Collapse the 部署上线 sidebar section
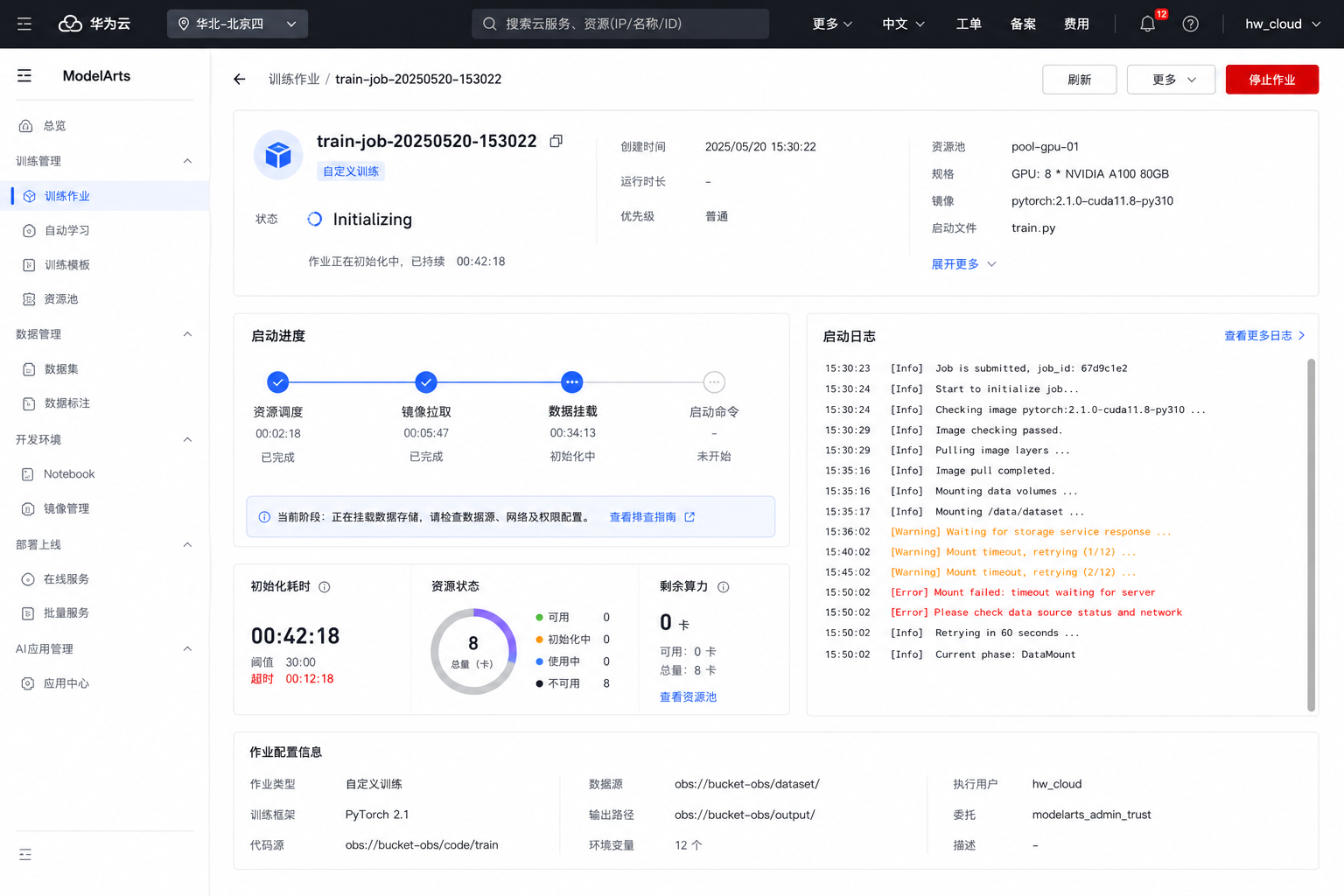Screen dimensions: 1344x896 tap(187, 544)
